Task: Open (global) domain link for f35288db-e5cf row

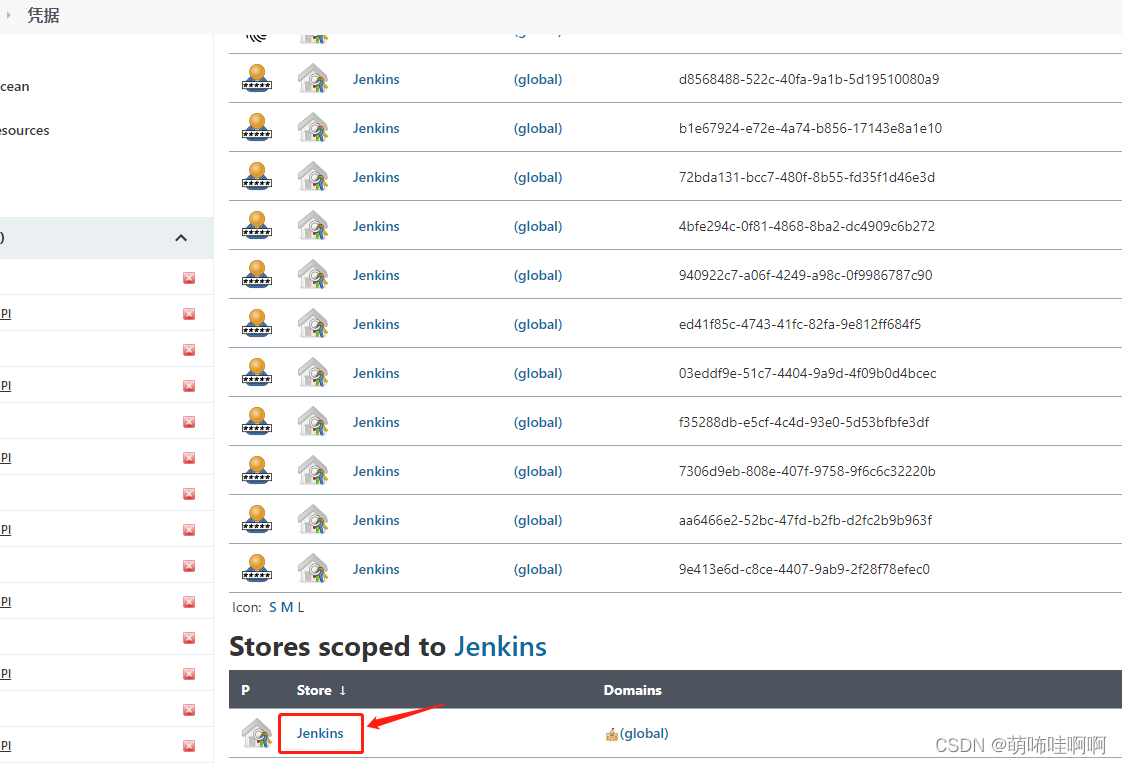Action: [x=538, y=422]
